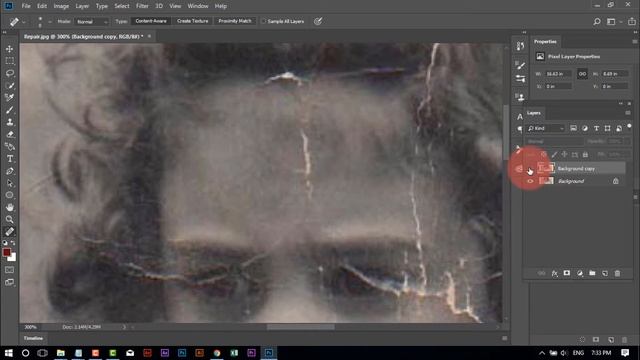The image size is (640, 360).
Task: Toggle type layer filter icon
Action: pyautogui.click(x=596, y=128)
